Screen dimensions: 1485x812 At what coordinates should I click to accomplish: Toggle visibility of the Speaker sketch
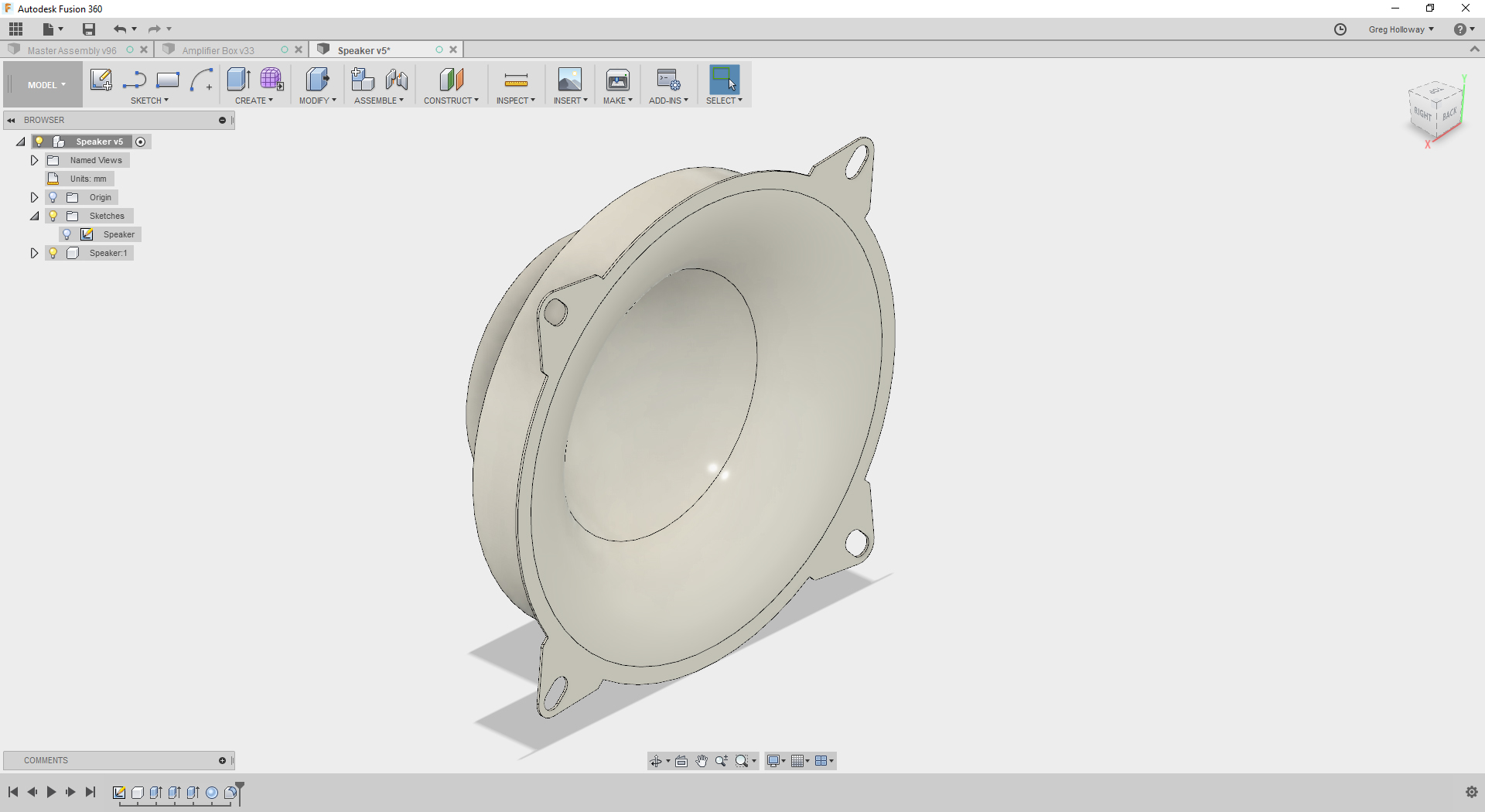pyautogui.click(x=67, y=234)
